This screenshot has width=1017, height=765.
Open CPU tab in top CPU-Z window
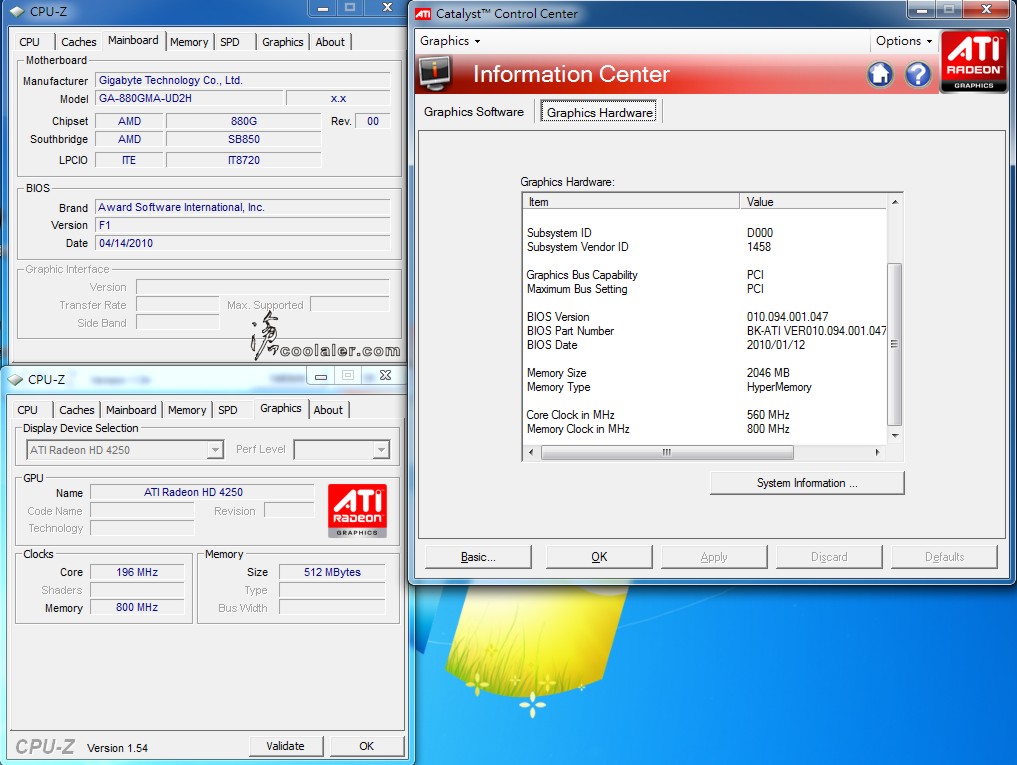click(29, 42)
